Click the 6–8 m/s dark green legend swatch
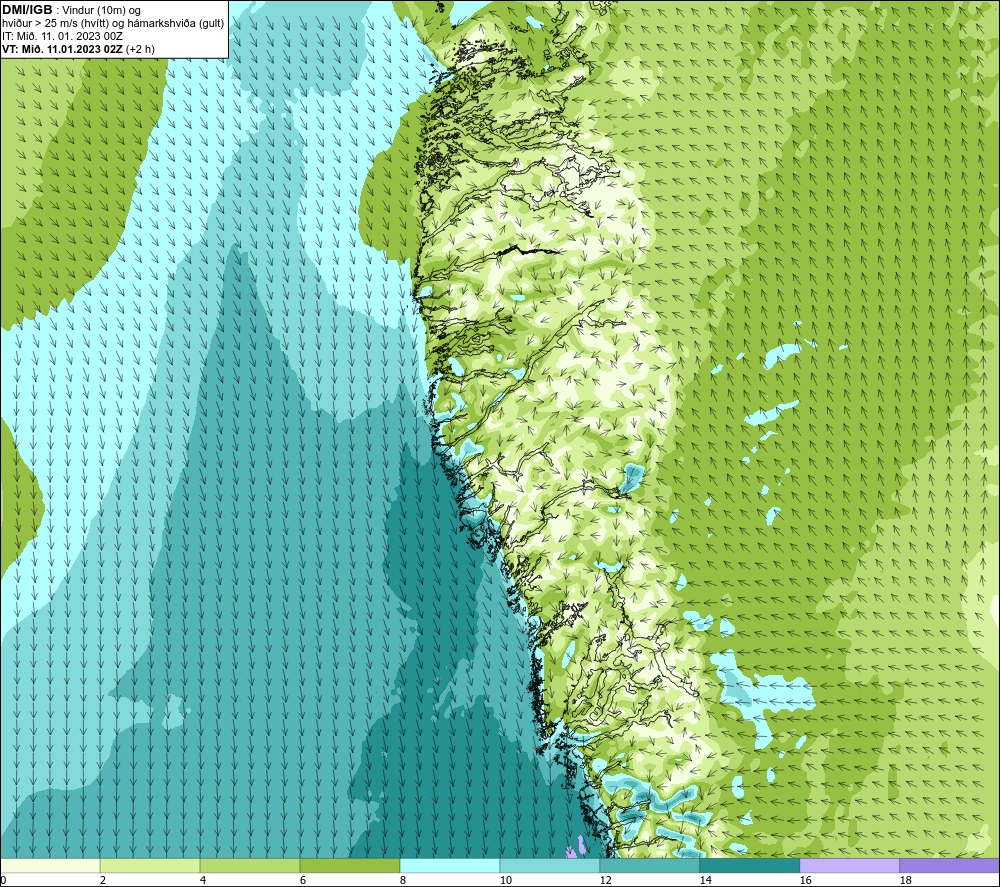The image size is (1000, 887). tap(350, 866)
